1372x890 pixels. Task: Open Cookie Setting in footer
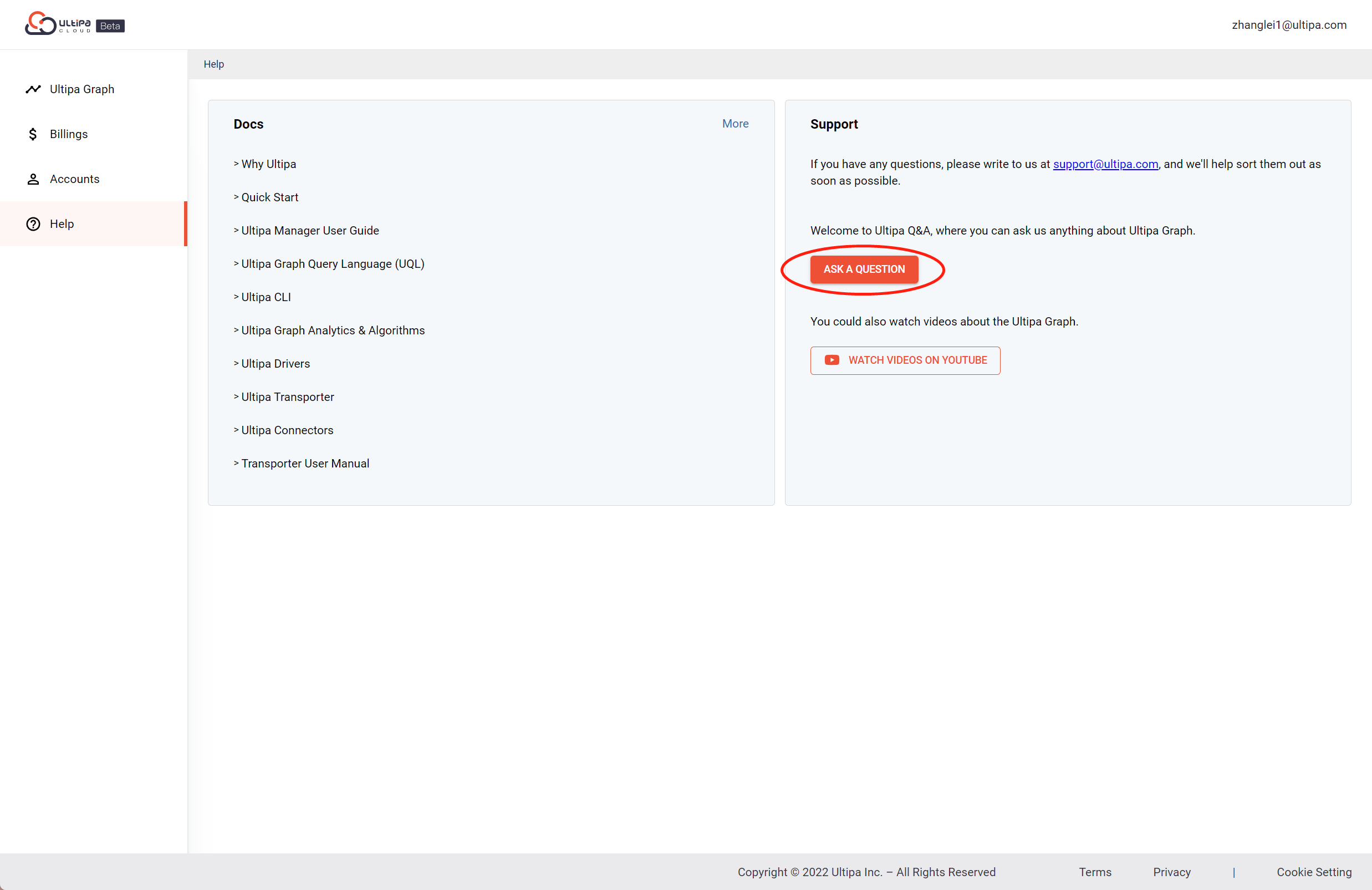(x=1314, y=872)
